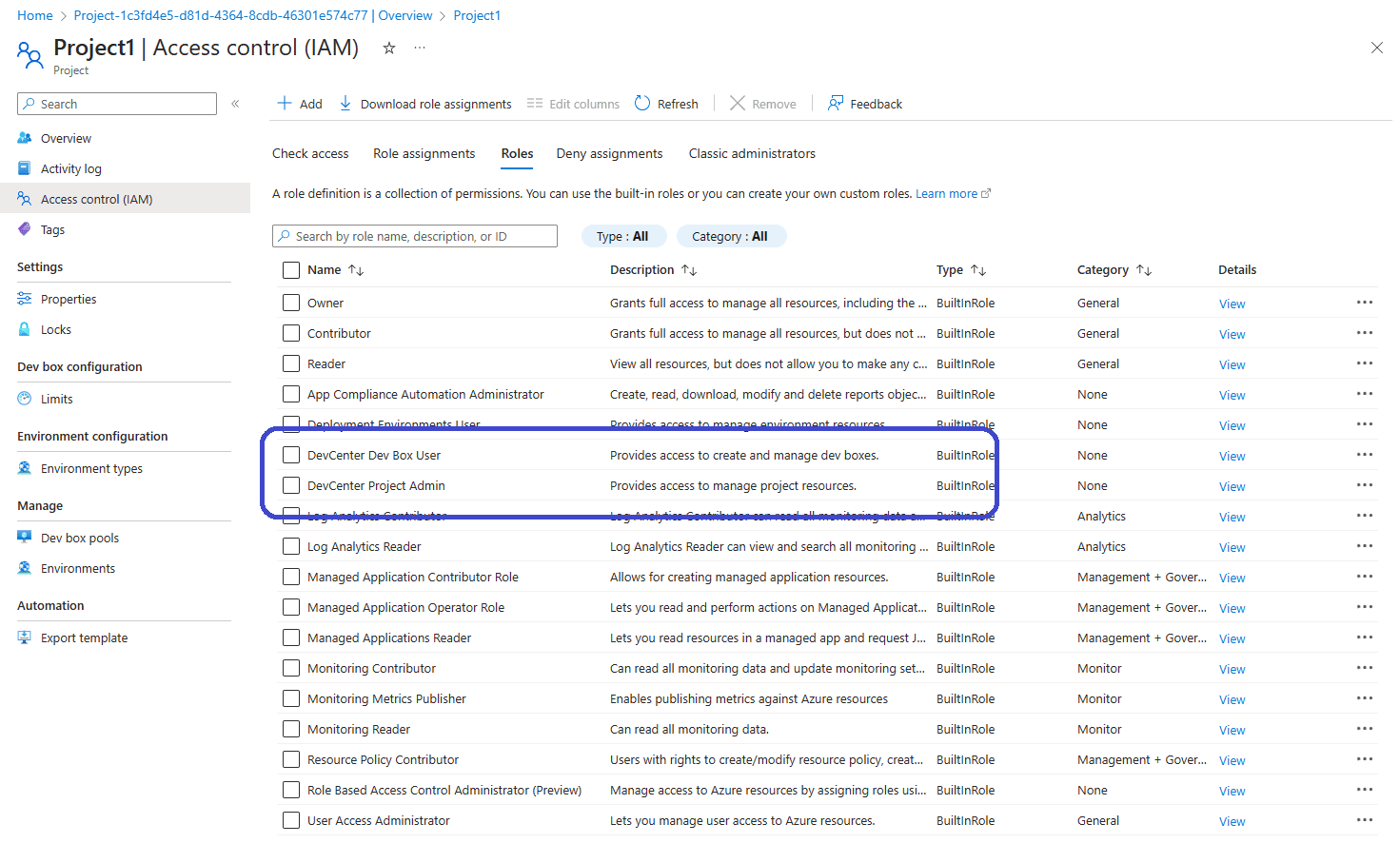Check the DevCenter Dev Box User checkbox
This screenshot has width=1400, height=863.
291,456
